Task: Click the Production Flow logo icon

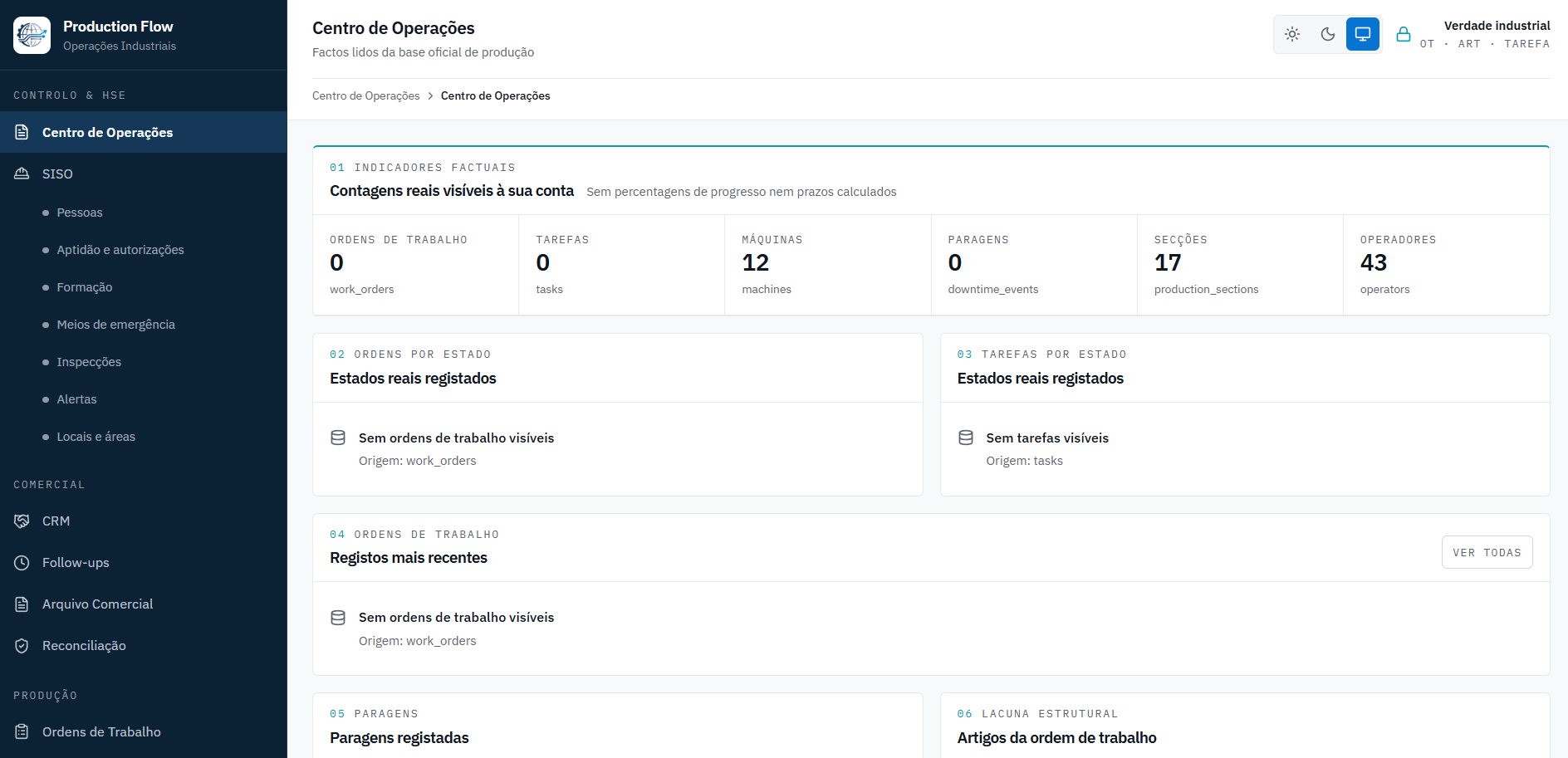Action: pos(32,35)
